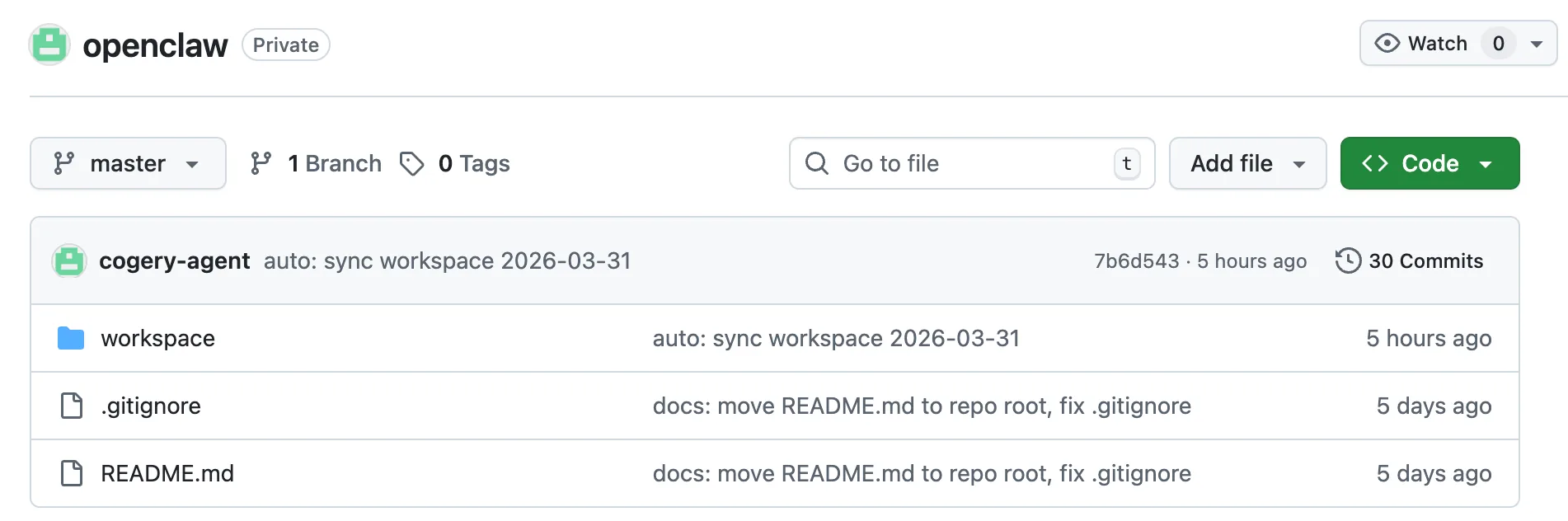Click the README.md file icon

click(72, 473)
